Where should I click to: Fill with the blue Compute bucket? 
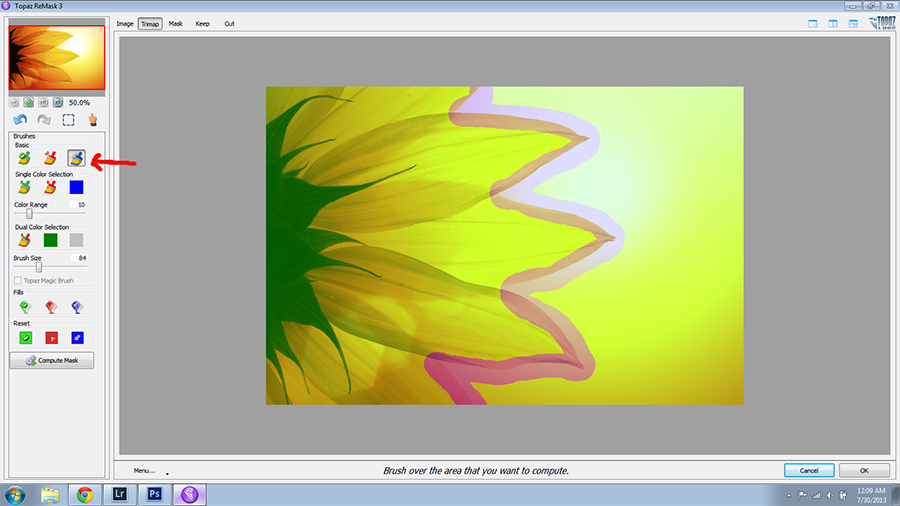77,308
